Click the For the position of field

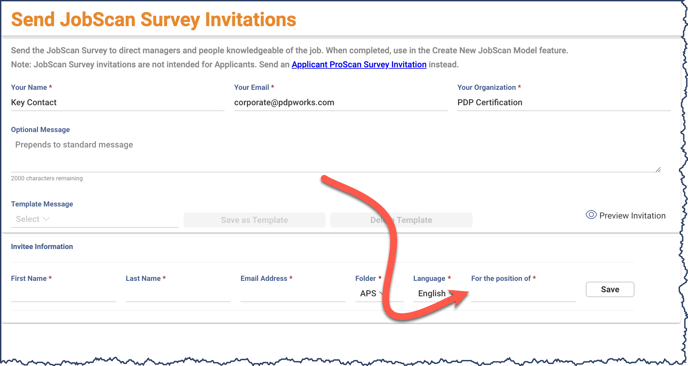(x=523, y=294)
